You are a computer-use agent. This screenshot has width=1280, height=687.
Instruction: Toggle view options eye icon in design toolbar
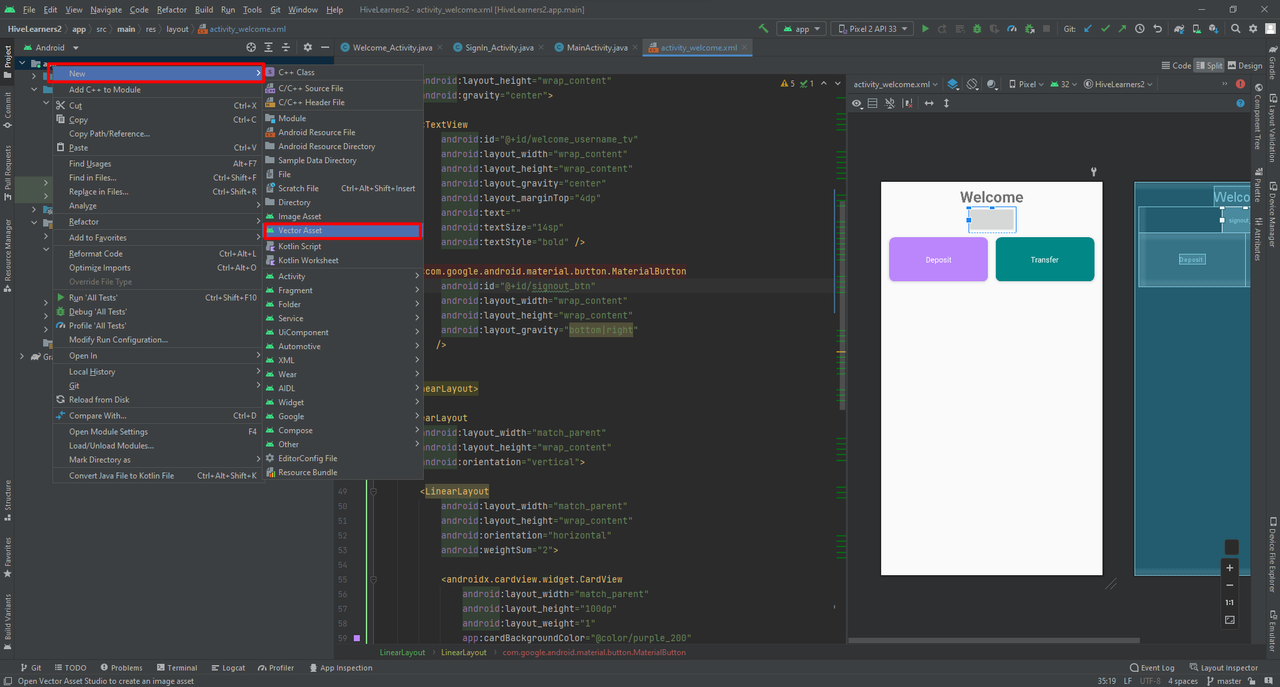click(x=857, y=103)
